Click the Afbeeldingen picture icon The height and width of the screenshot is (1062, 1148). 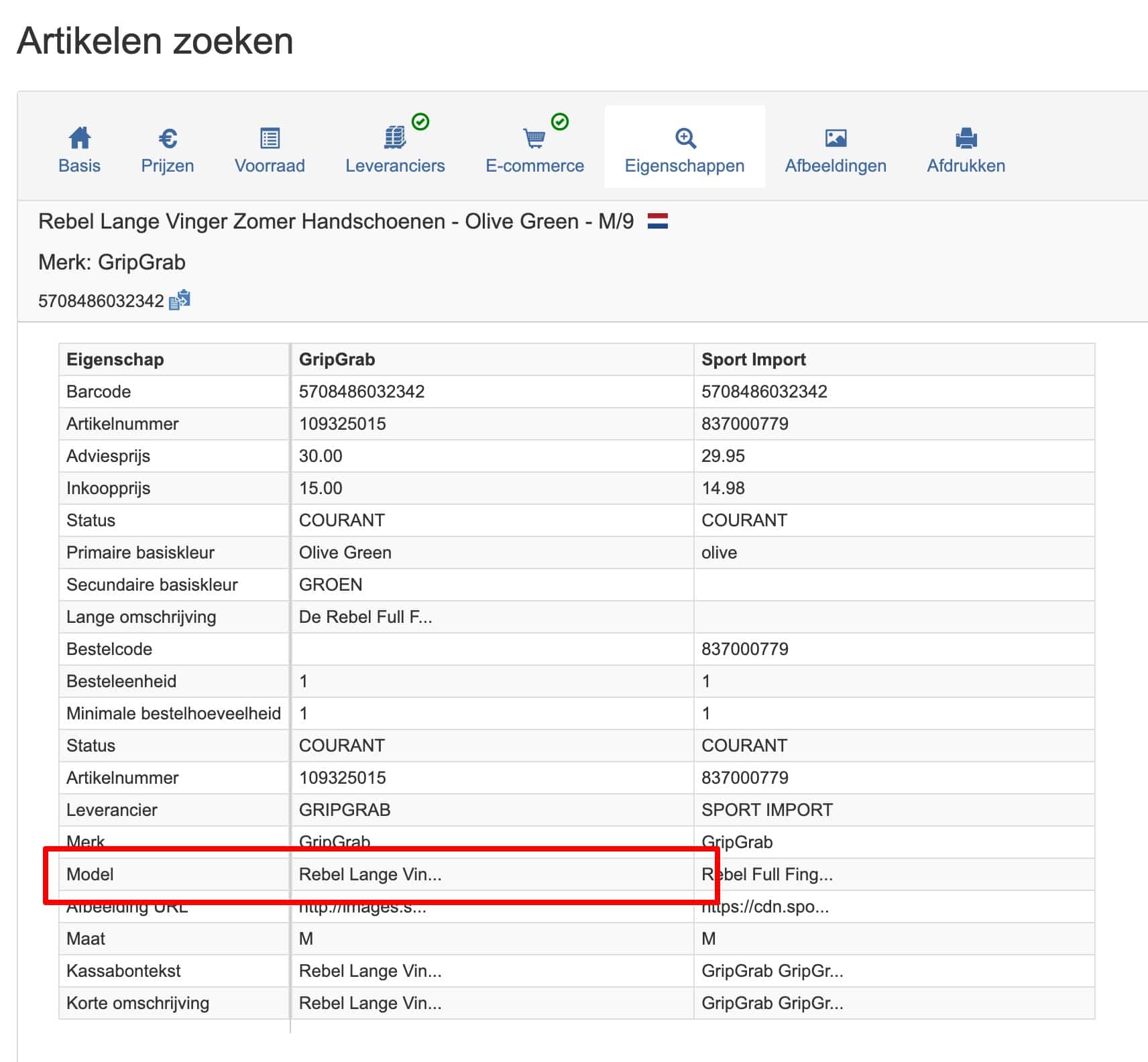pyautogui.click(x=836, y=138)
